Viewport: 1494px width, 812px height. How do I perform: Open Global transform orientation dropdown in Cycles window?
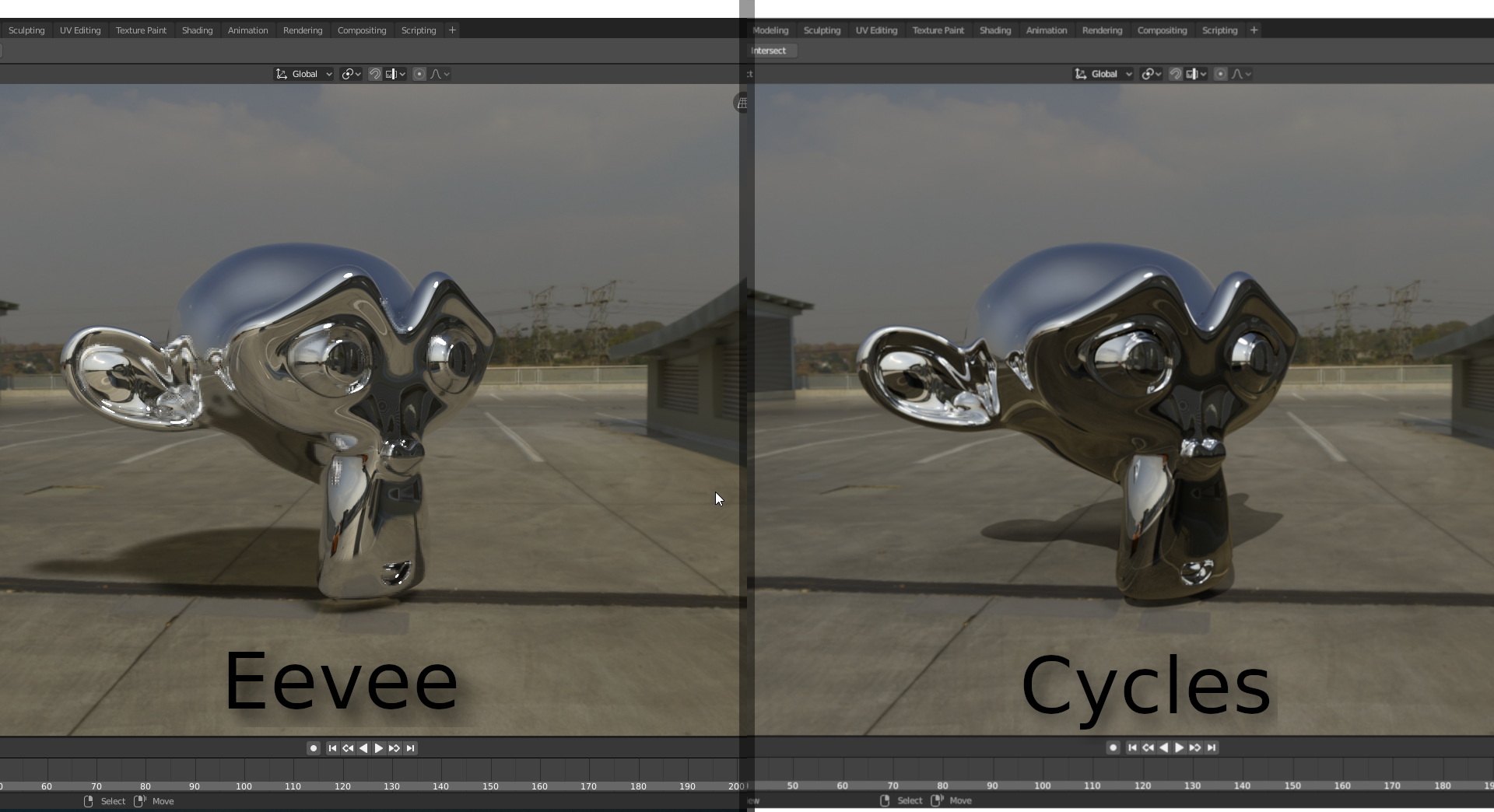click(1103, 74)
